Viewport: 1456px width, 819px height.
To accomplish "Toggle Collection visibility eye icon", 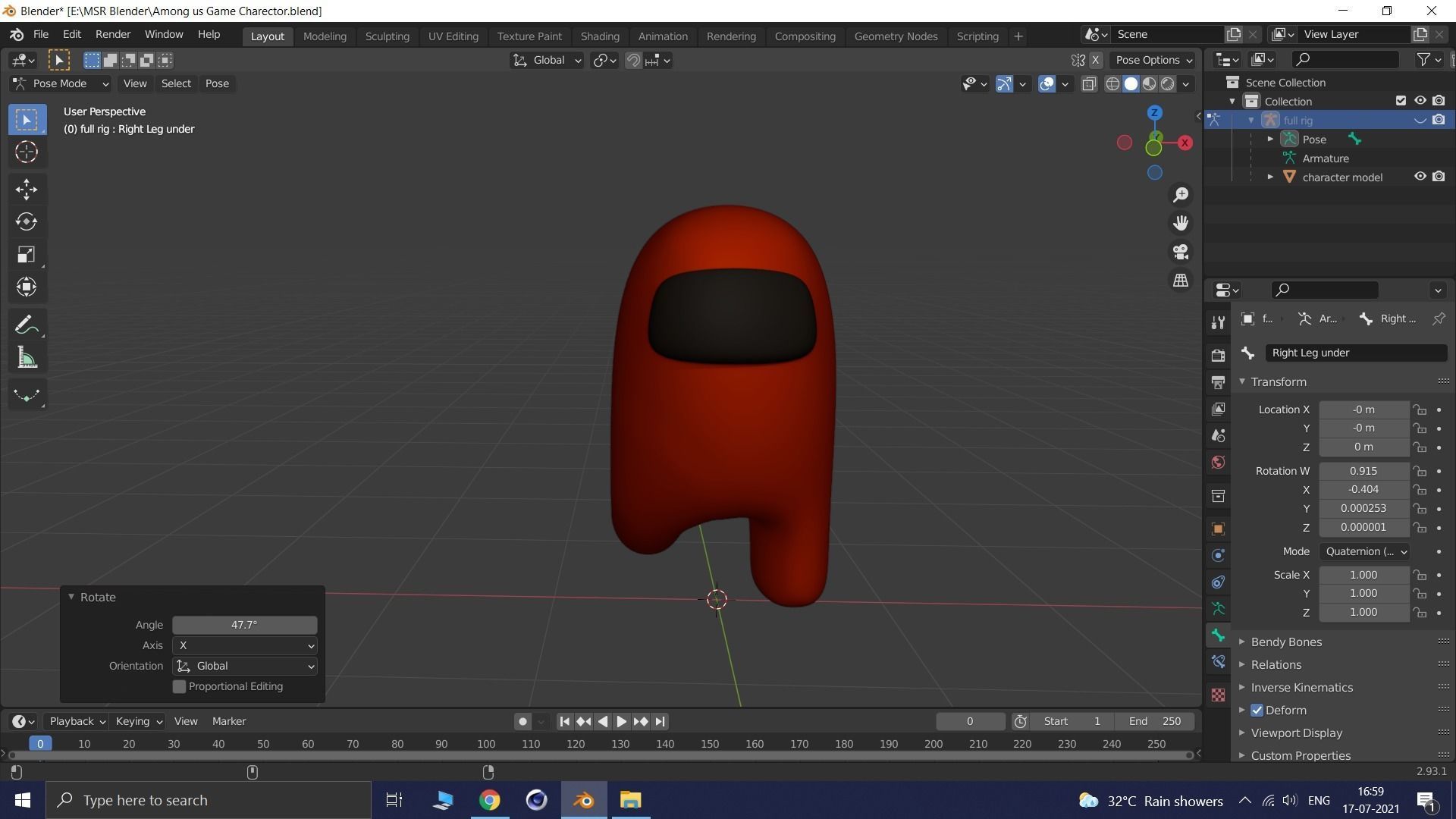I will (1420, 101).
